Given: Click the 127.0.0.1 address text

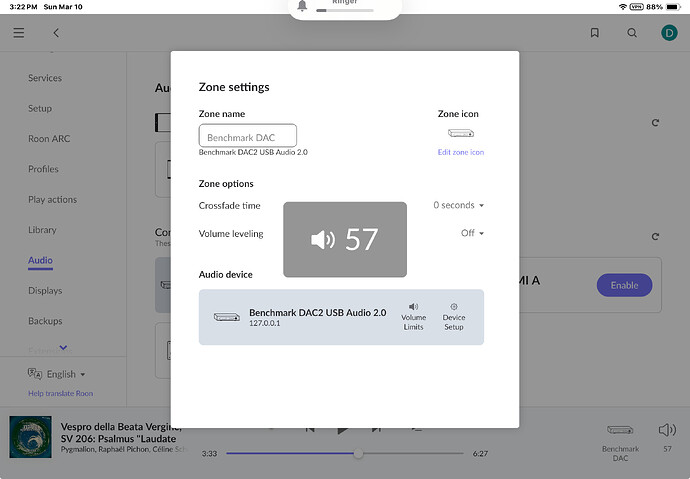Looking at the screenshot, I should [264, 323].
